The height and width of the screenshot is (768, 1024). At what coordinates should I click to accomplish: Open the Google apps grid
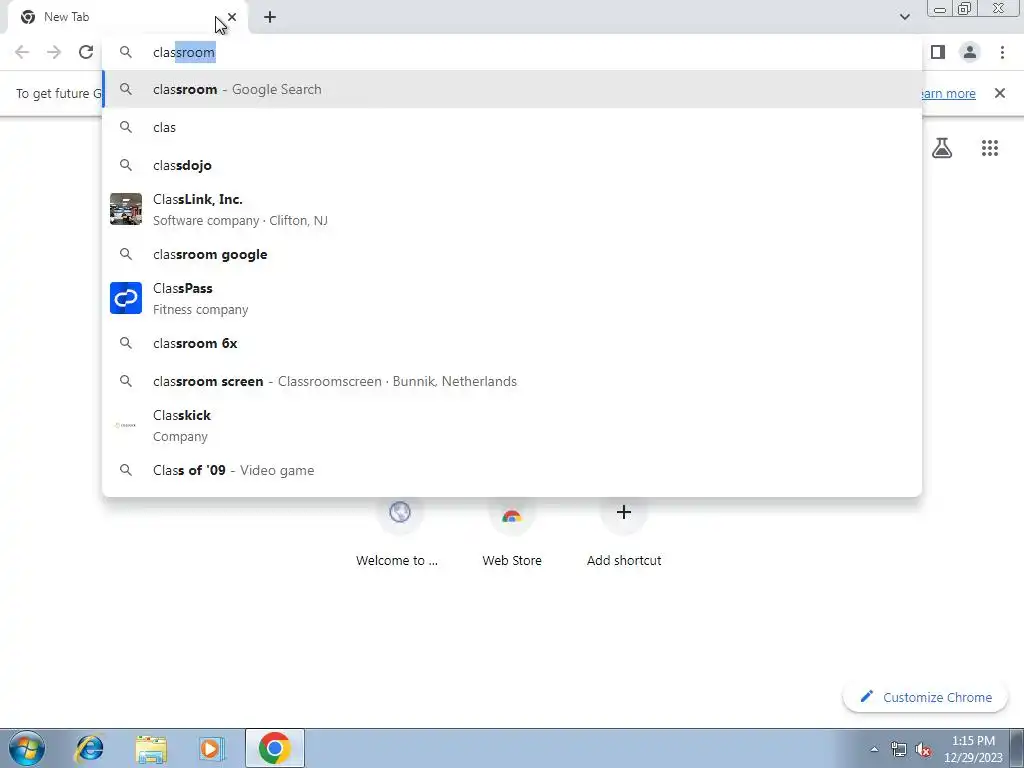tap(990, 148)
